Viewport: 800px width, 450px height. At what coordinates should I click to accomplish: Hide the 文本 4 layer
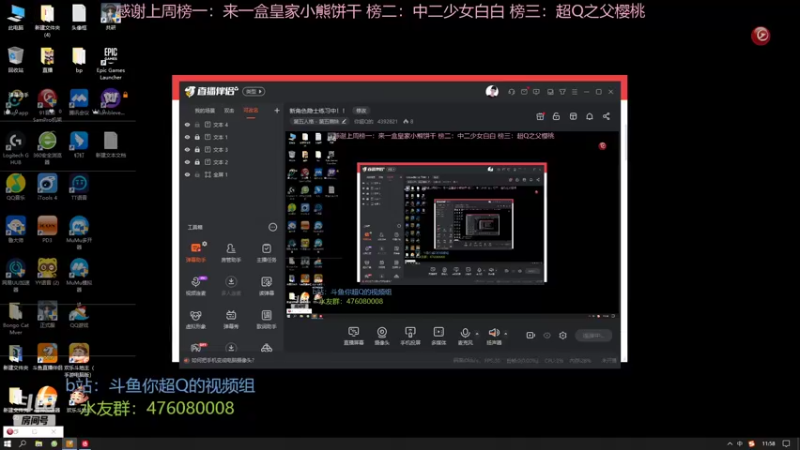pyautogui.click(x=187, y=124)
